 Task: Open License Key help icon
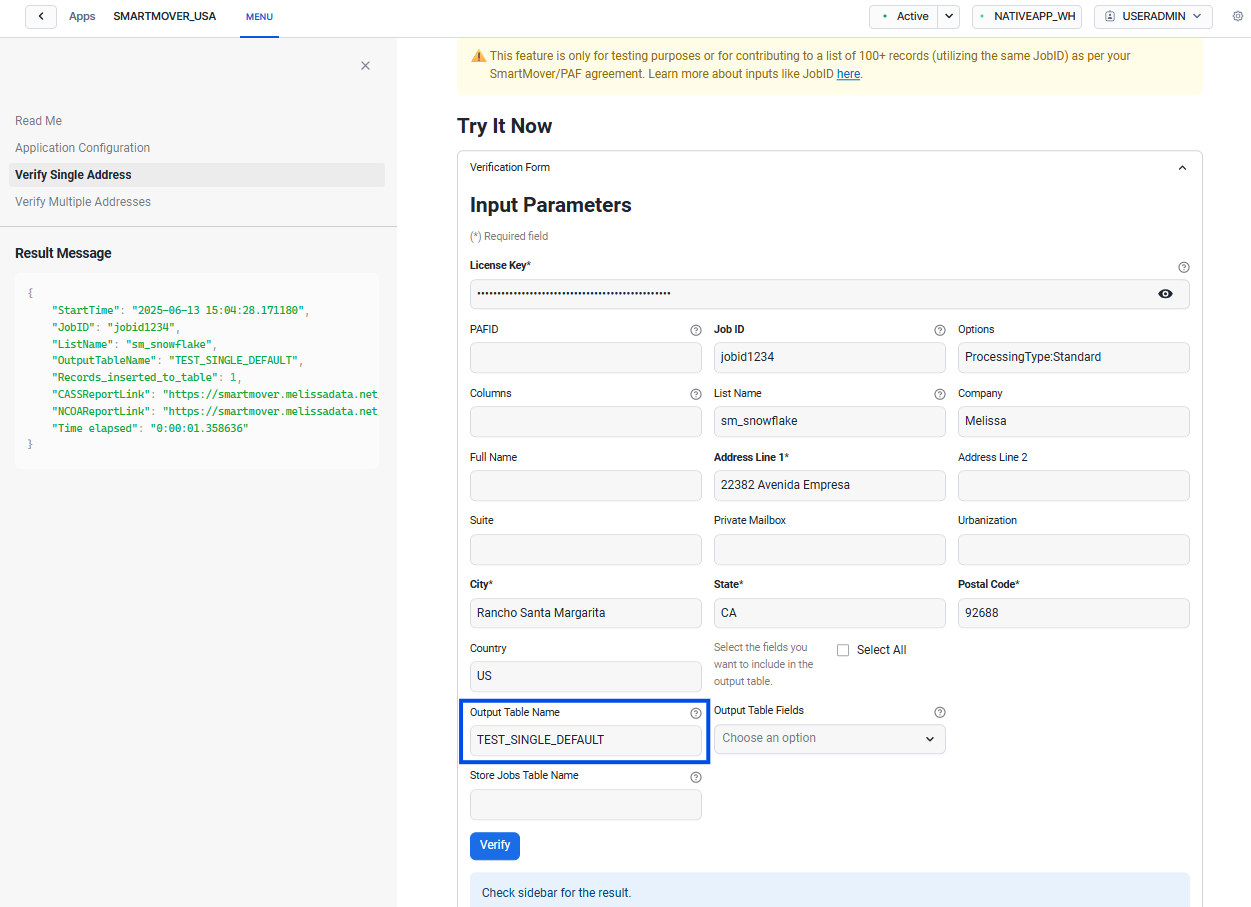(x=1184, y=267)
